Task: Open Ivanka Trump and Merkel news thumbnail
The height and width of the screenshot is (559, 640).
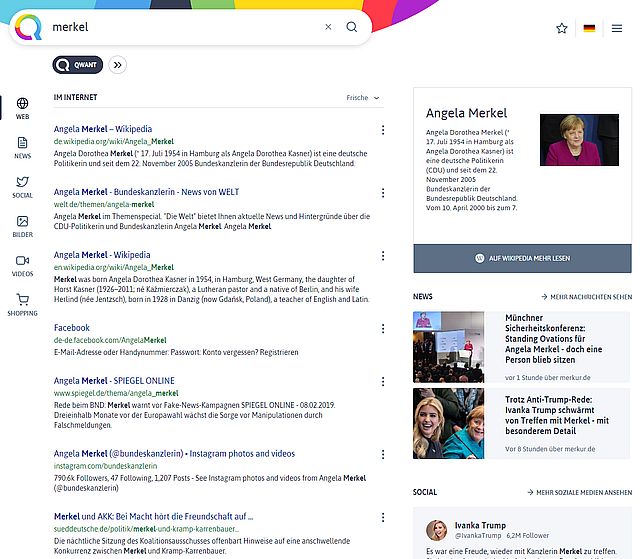Action: [x=449, y=424]
